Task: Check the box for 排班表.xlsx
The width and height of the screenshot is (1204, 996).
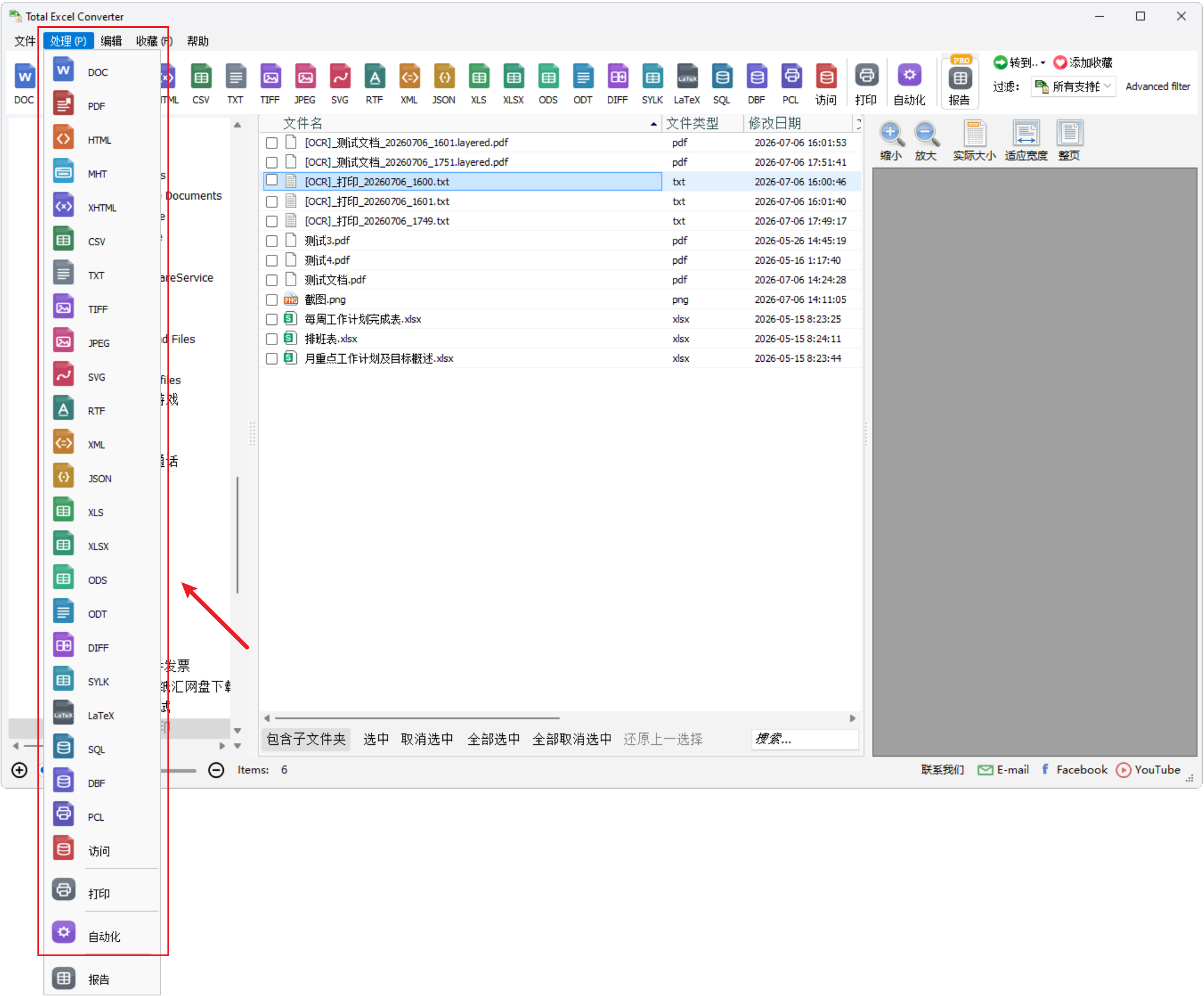Action: click(x=272, y=339)
